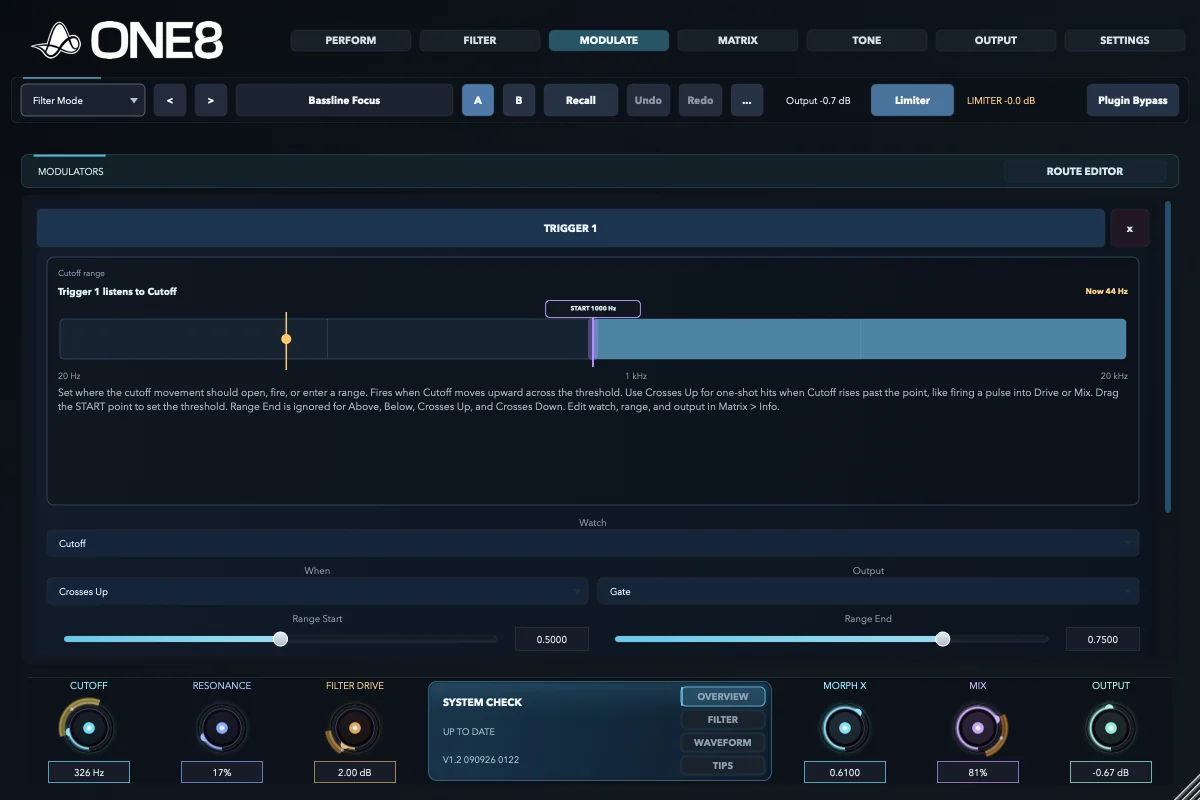Switch to the Filter tab in top navigation
The height and width of the screenshot is (800, 1200).
[480, 40]
